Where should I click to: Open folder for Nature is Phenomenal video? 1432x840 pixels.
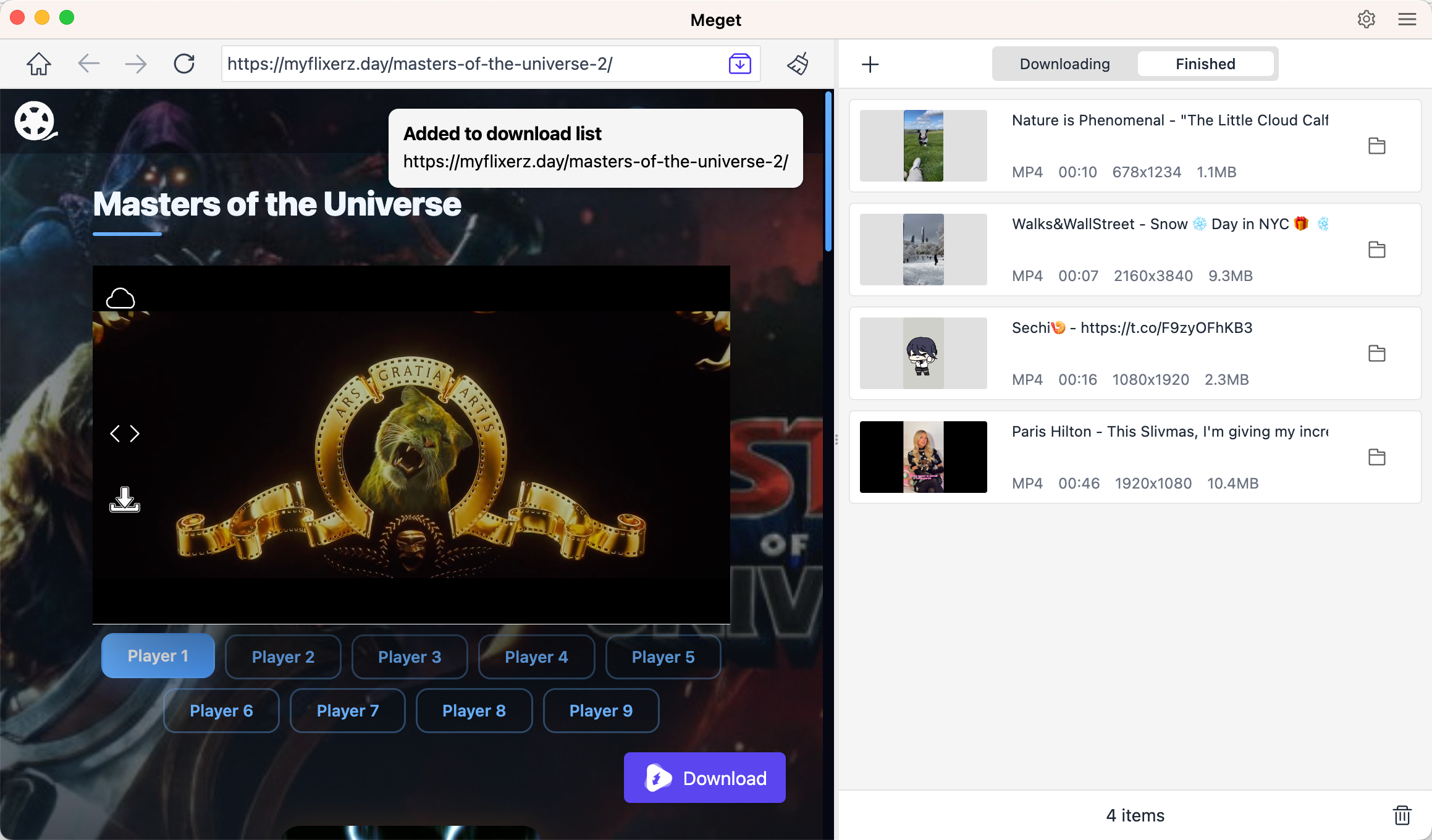(1376, 146)
